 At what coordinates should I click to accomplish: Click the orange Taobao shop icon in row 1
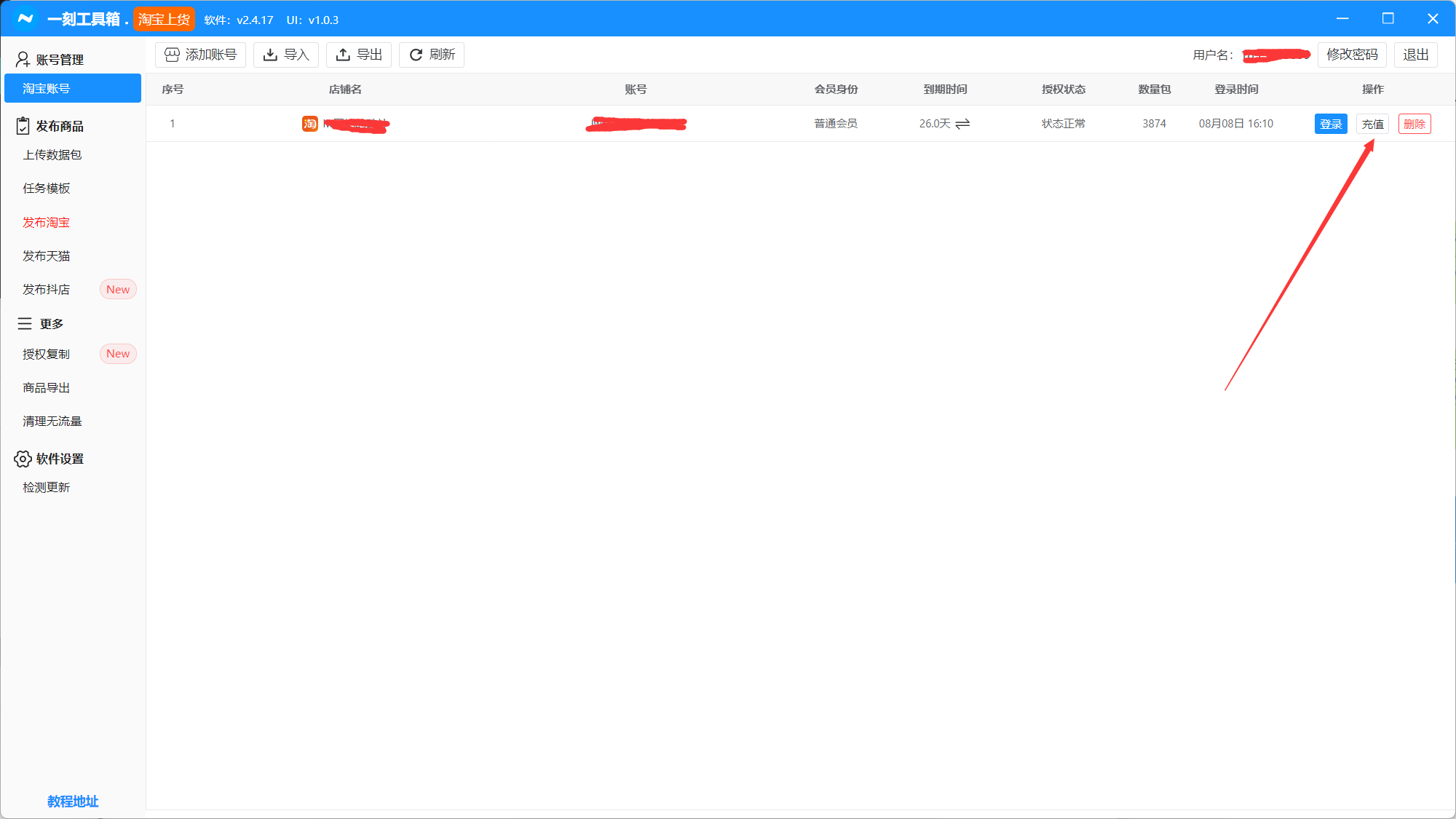pos(310,124)
